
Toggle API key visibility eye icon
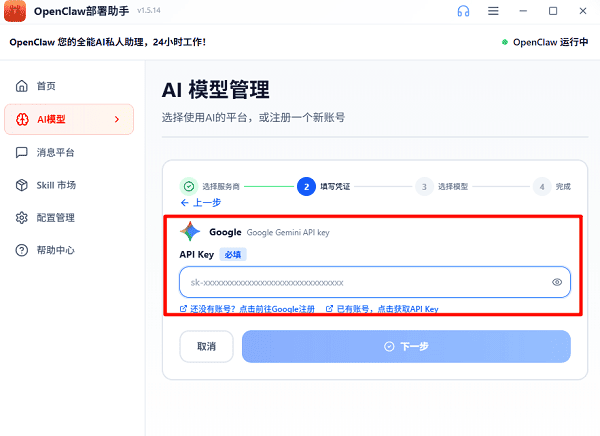[x=557, y=282]
